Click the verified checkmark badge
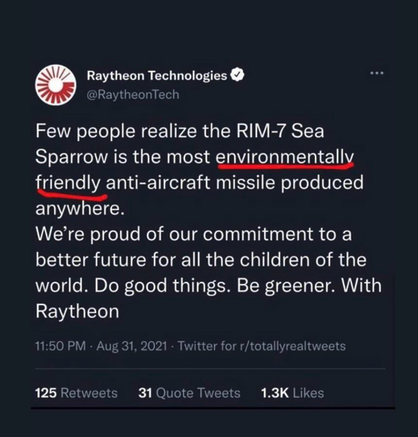 click(237, 75)
